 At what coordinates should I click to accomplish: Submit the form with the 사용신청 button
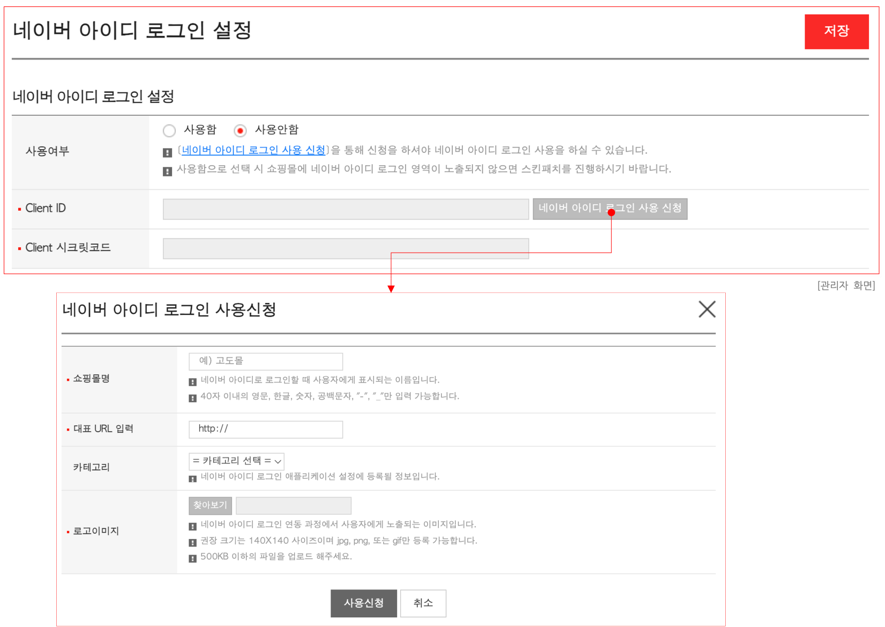tap(364, 604)
